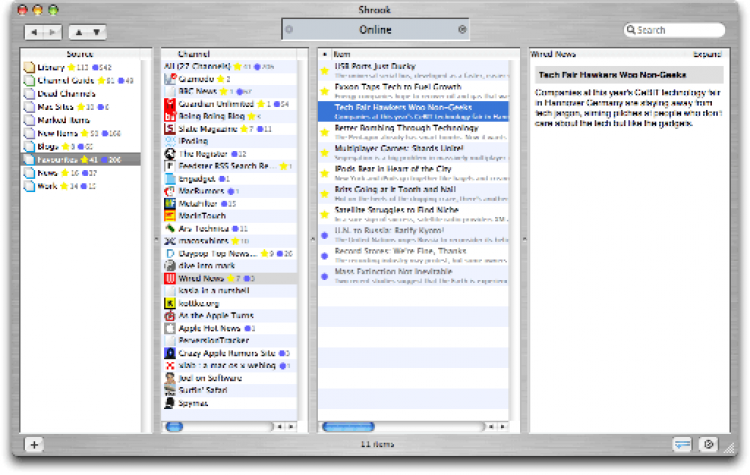Screen dimensions: 750x475
Task: Open Record Stores: We're Fine, Thanks item
Action: click(414, 255)
